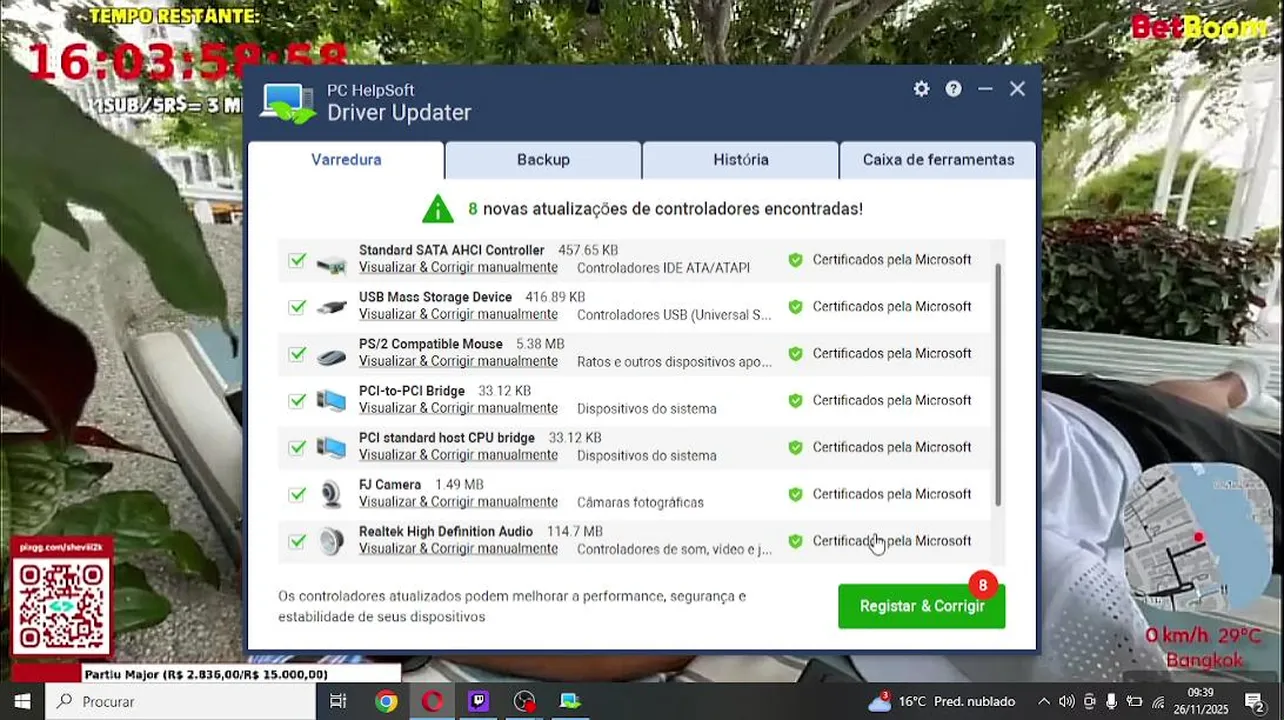Click the Realtek audio speaker icon
1284x720 pixels.
pos(331,542)
